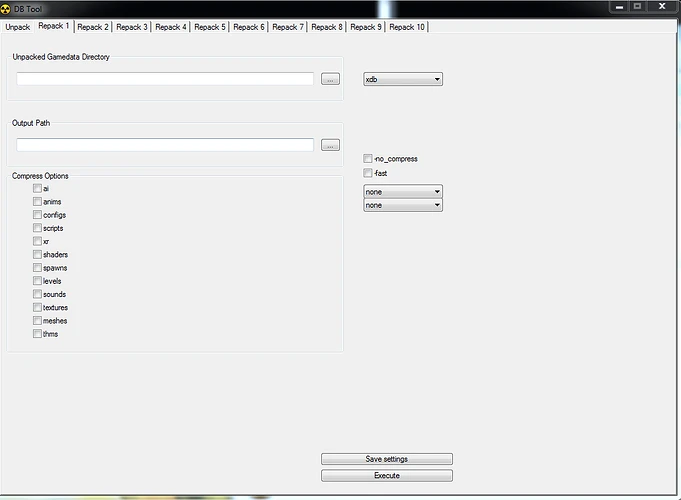Switch to the Unpack tab
The height and width of the screenshot is (500, 681).
coord(17,27)
